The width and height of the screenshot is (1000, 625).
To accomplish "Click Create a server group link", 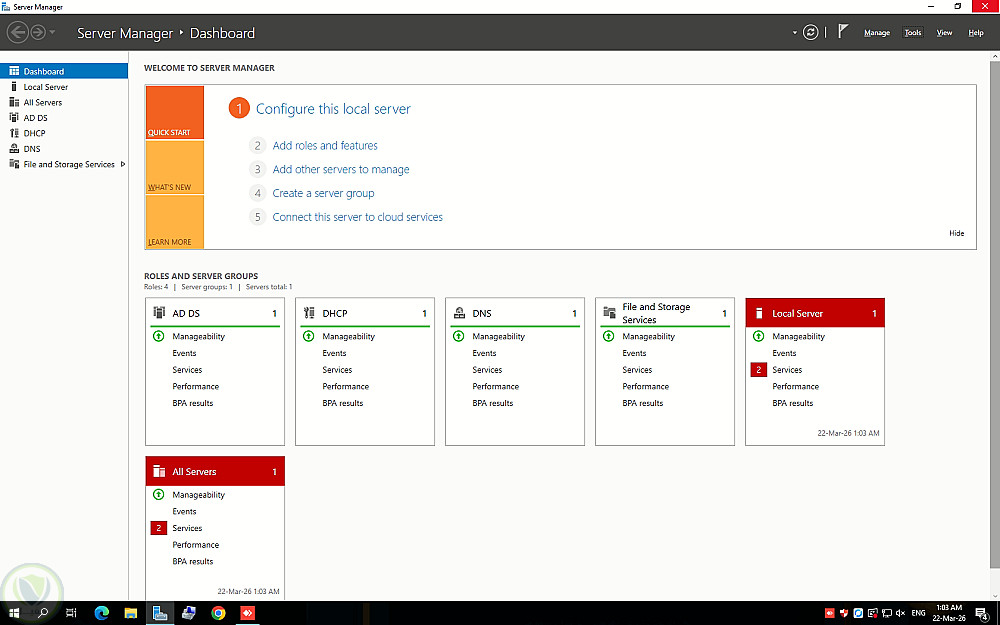I will pyautogui.click(x=323, y=193).
